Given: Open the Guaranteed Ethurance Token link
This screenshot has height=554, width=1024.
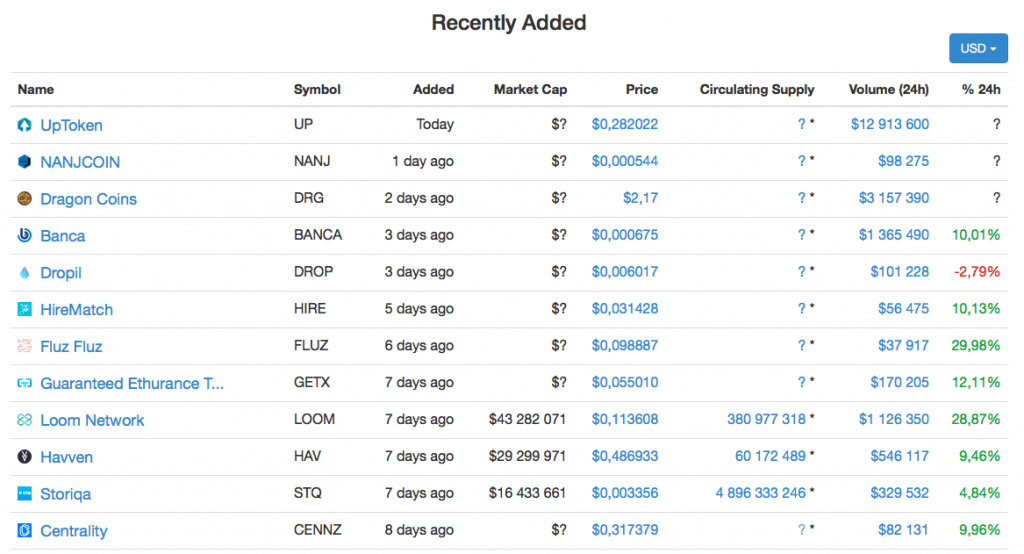Looking at the screenshot, I should [x=132, y=384].
